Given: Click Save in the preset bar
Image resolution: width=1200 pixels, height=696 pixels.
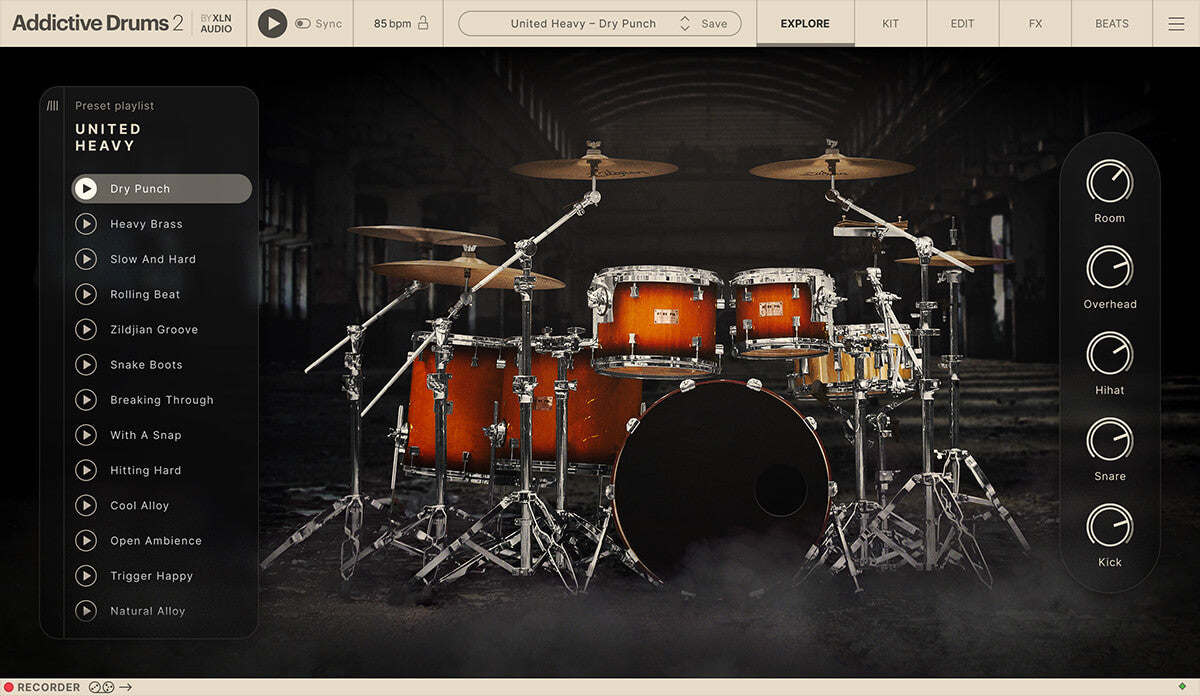Looking at the screenshot, I should (714, 24).
